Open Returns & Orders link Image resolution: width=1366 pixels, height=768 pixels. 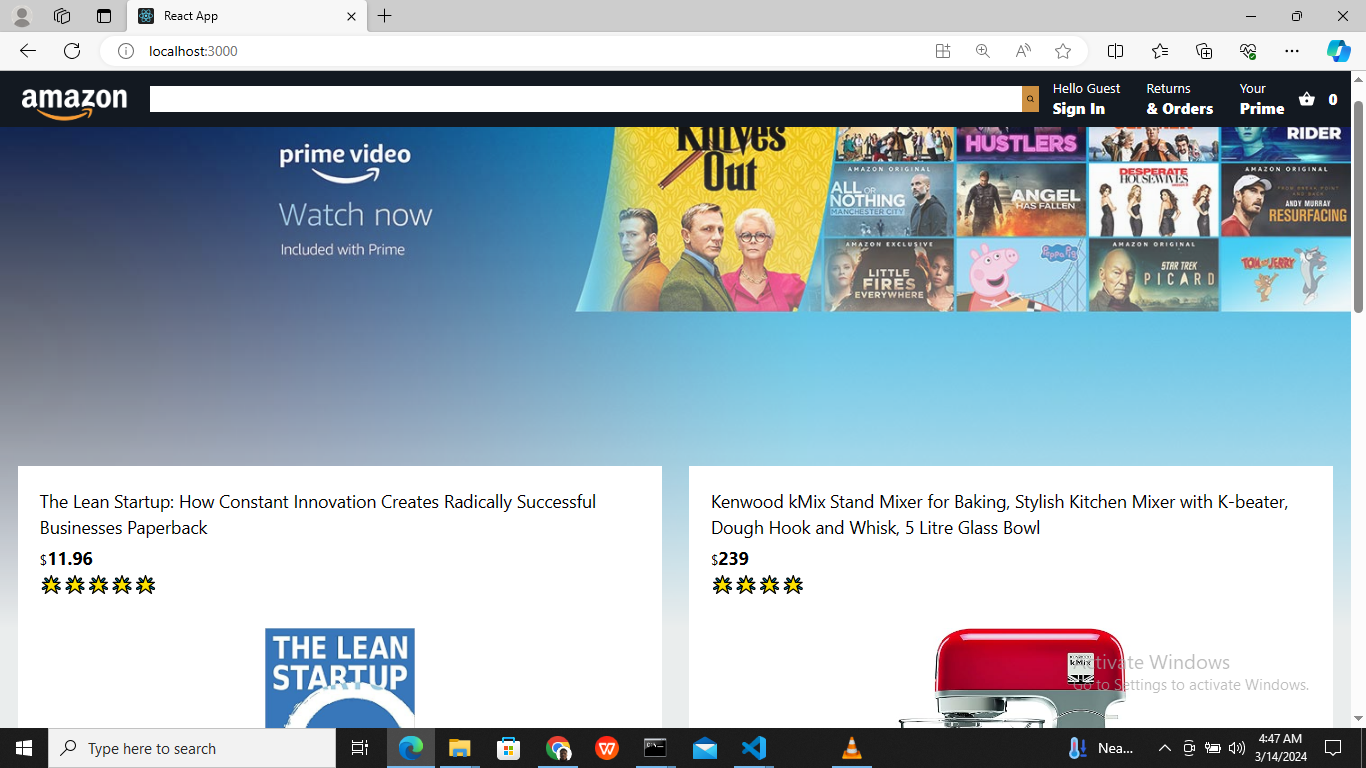[1179, 99]
